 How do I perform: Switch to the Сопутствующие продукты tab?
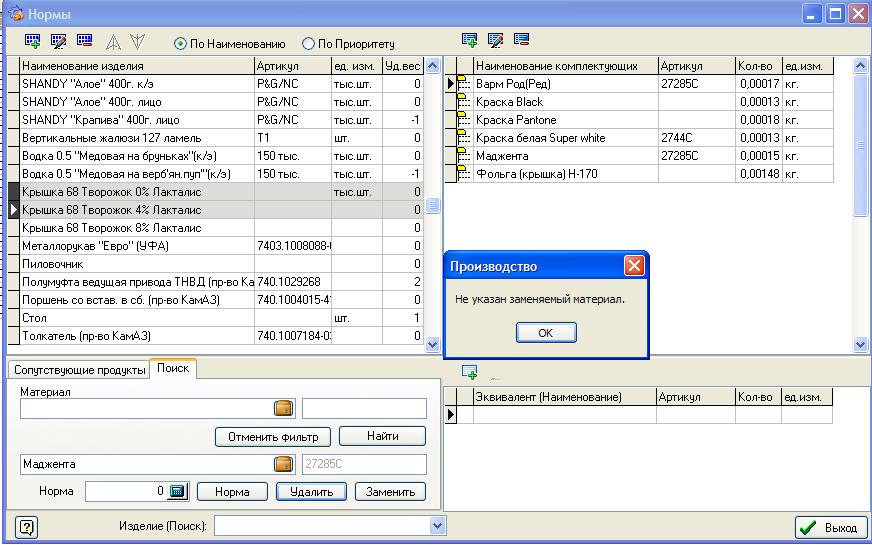click(x=79, y=370)
